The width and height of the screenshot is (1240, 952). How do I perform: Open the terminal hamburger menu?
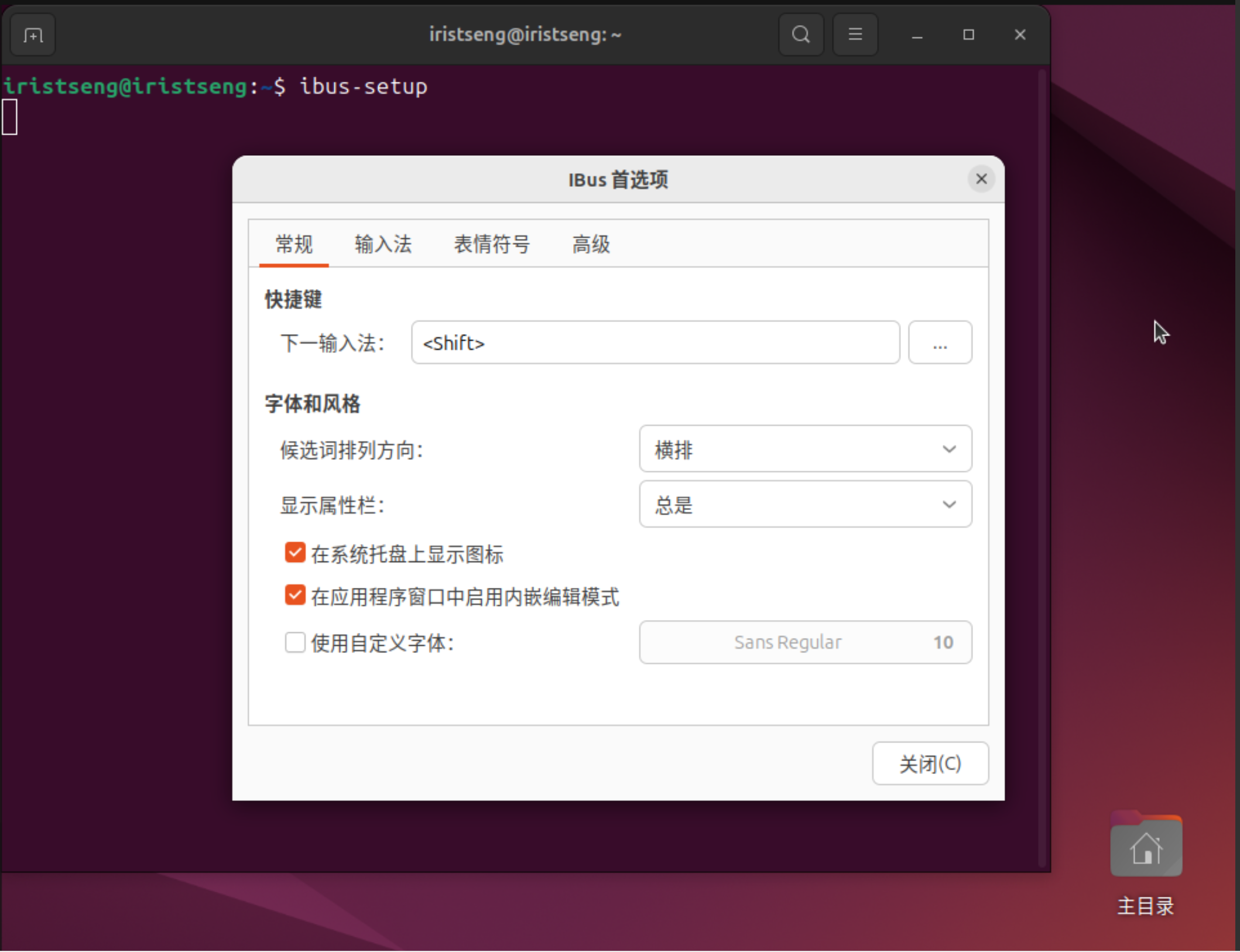[x=855, y=35]
